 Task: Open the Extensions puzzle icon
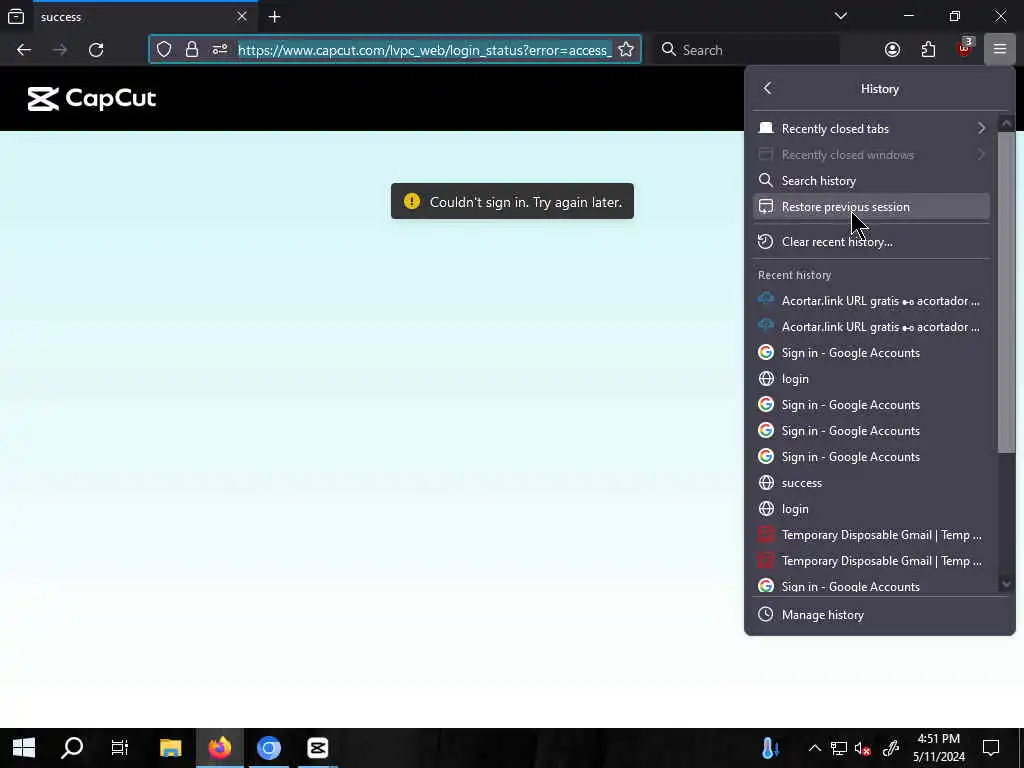(928, 50)
